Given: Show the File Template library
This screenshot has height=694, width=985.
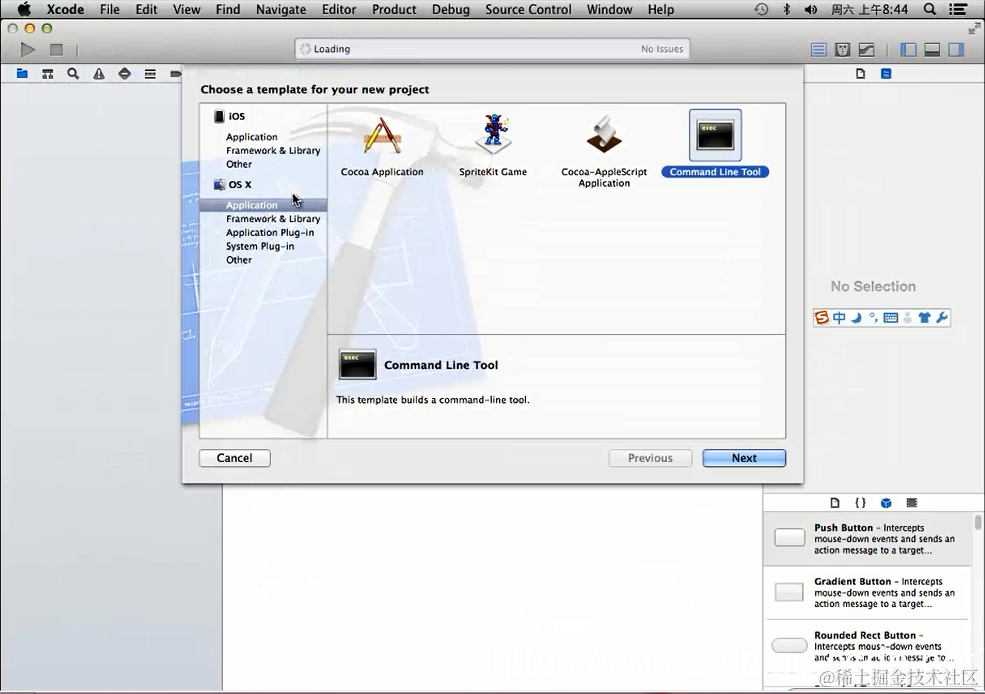Looking at the screenshot, I should (835, 502).
